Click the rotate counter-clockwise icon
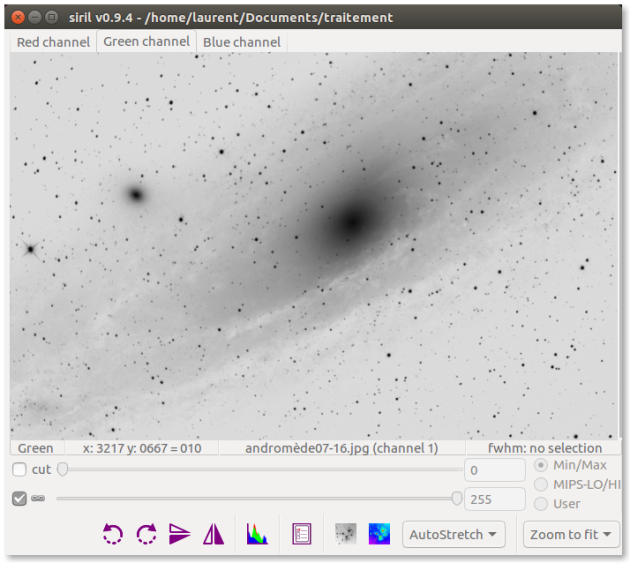The width and height of the screenshot is (630, 563). [113, 534]
